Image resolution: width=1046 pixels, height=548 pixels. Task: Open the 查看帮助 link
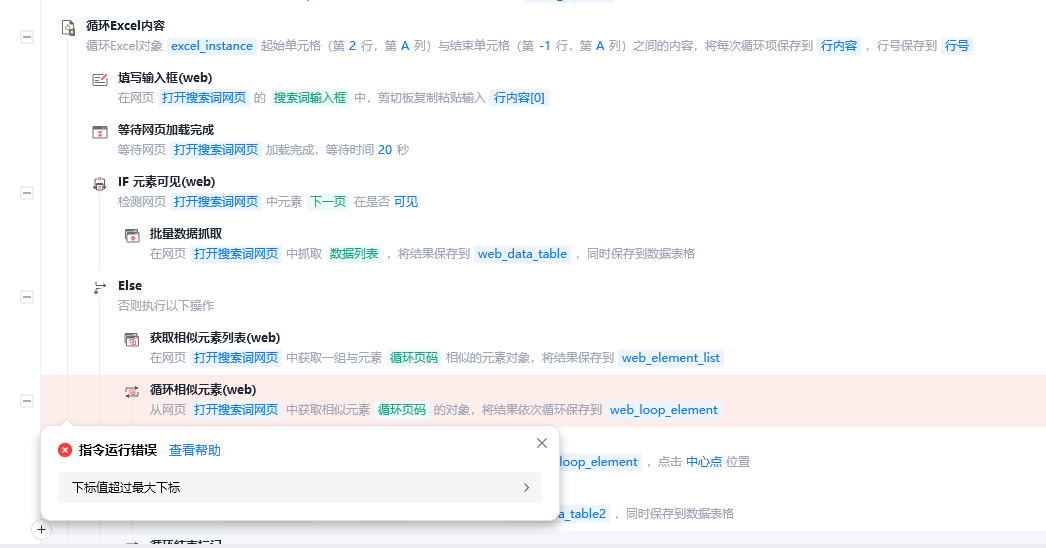pyautogui.click(x=194, y=451)
